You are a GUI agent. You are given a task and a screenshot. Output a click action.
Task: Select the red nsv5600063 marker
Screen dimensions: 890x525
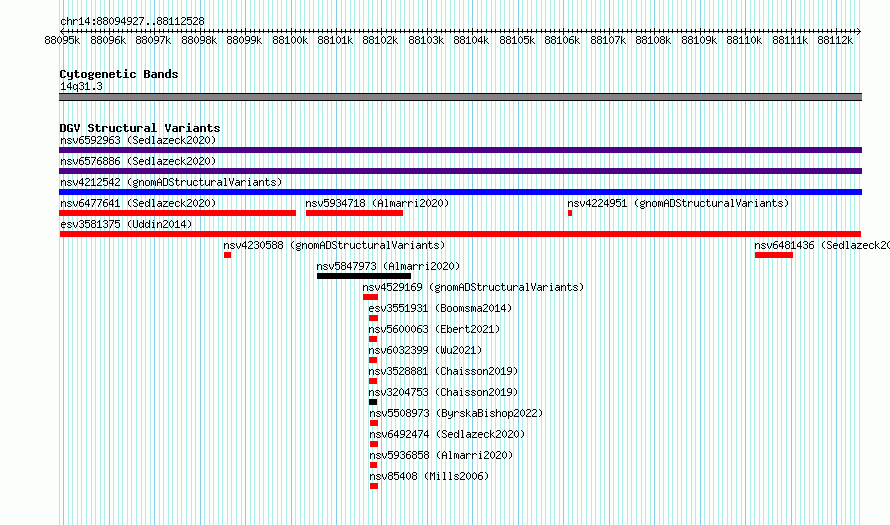pyautogui.click(x=373, y=339)
